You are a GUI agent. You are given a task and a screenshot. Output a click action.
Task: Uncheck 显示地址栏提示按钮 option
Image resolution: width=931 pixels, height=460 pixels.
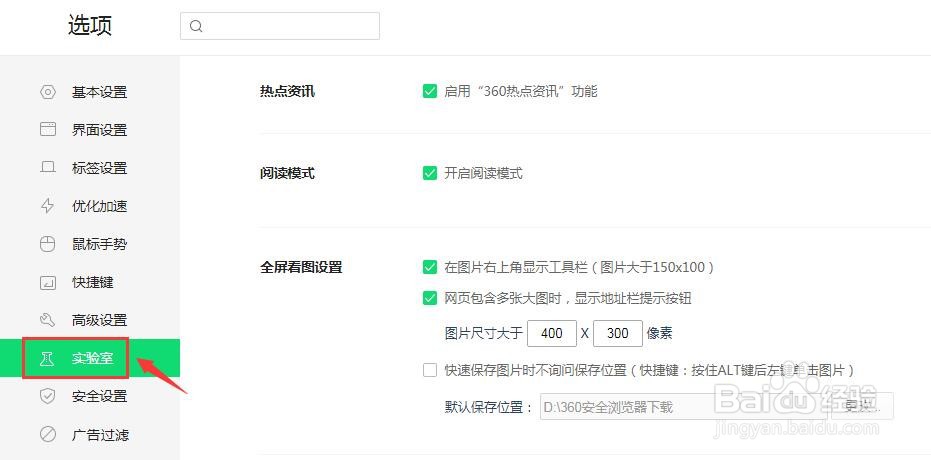click(x=430, y=298)
